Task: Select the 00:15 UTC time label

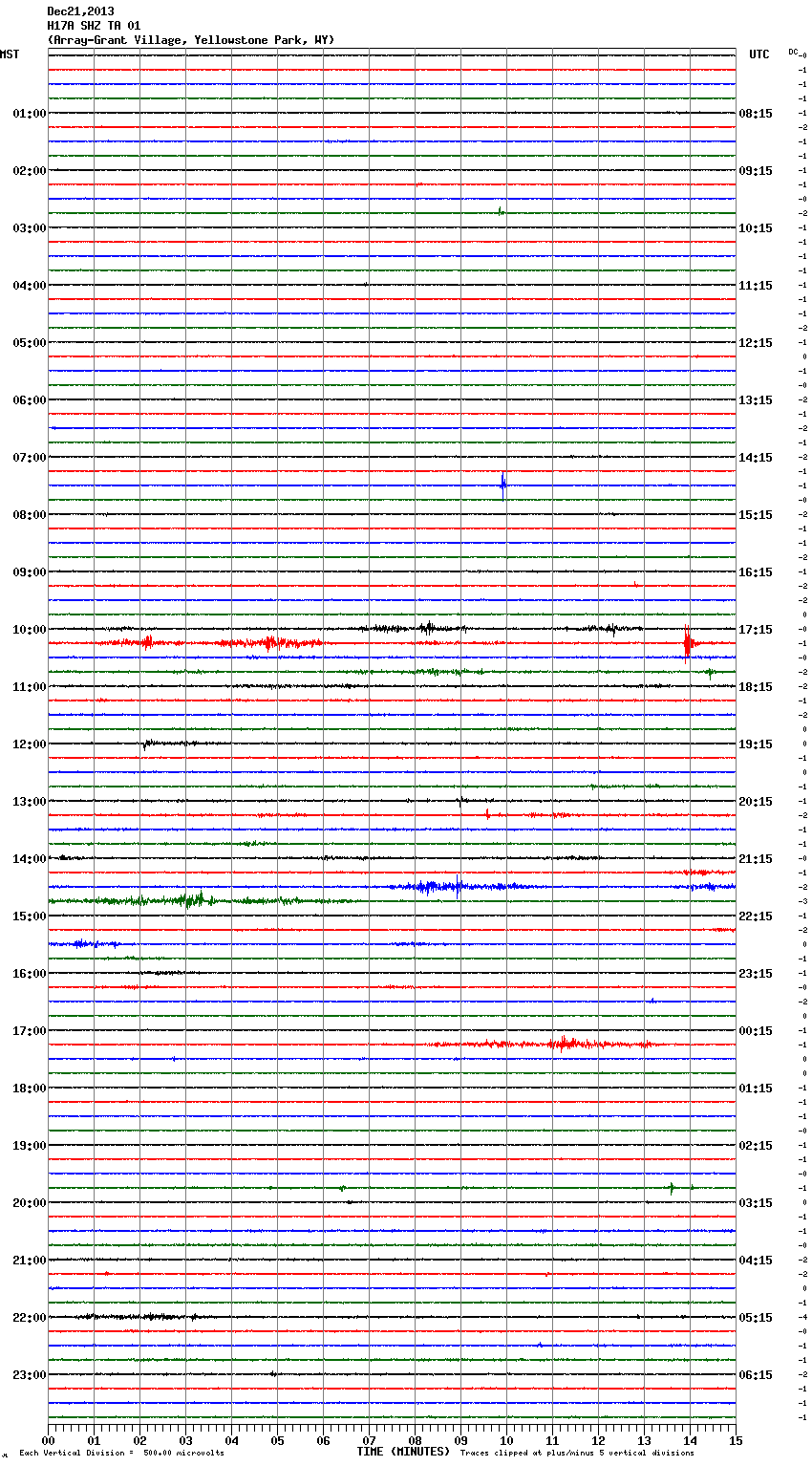Action: 756,1031
